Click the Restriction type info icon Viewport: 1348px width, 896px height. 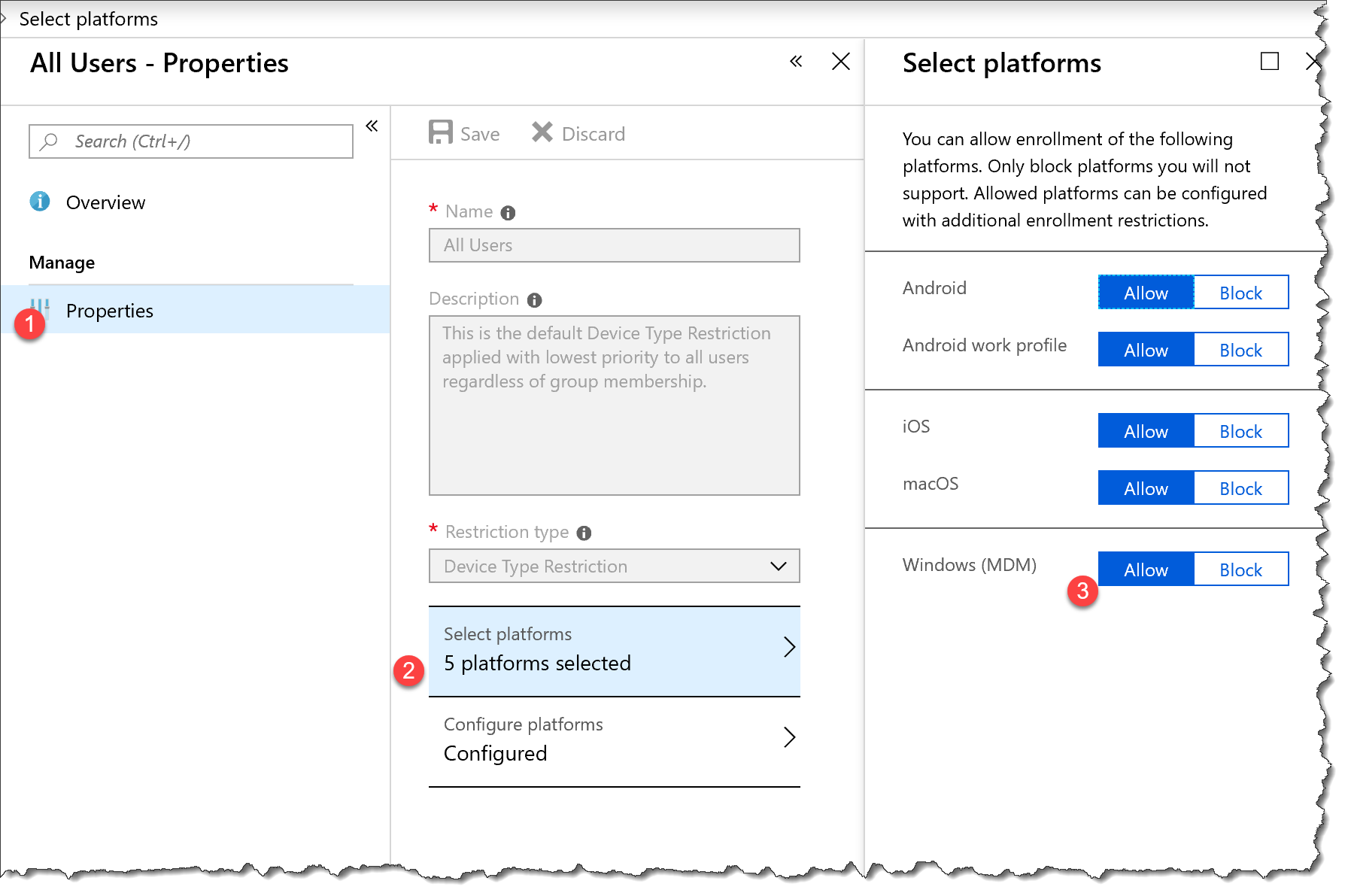(x=584, y=533)
